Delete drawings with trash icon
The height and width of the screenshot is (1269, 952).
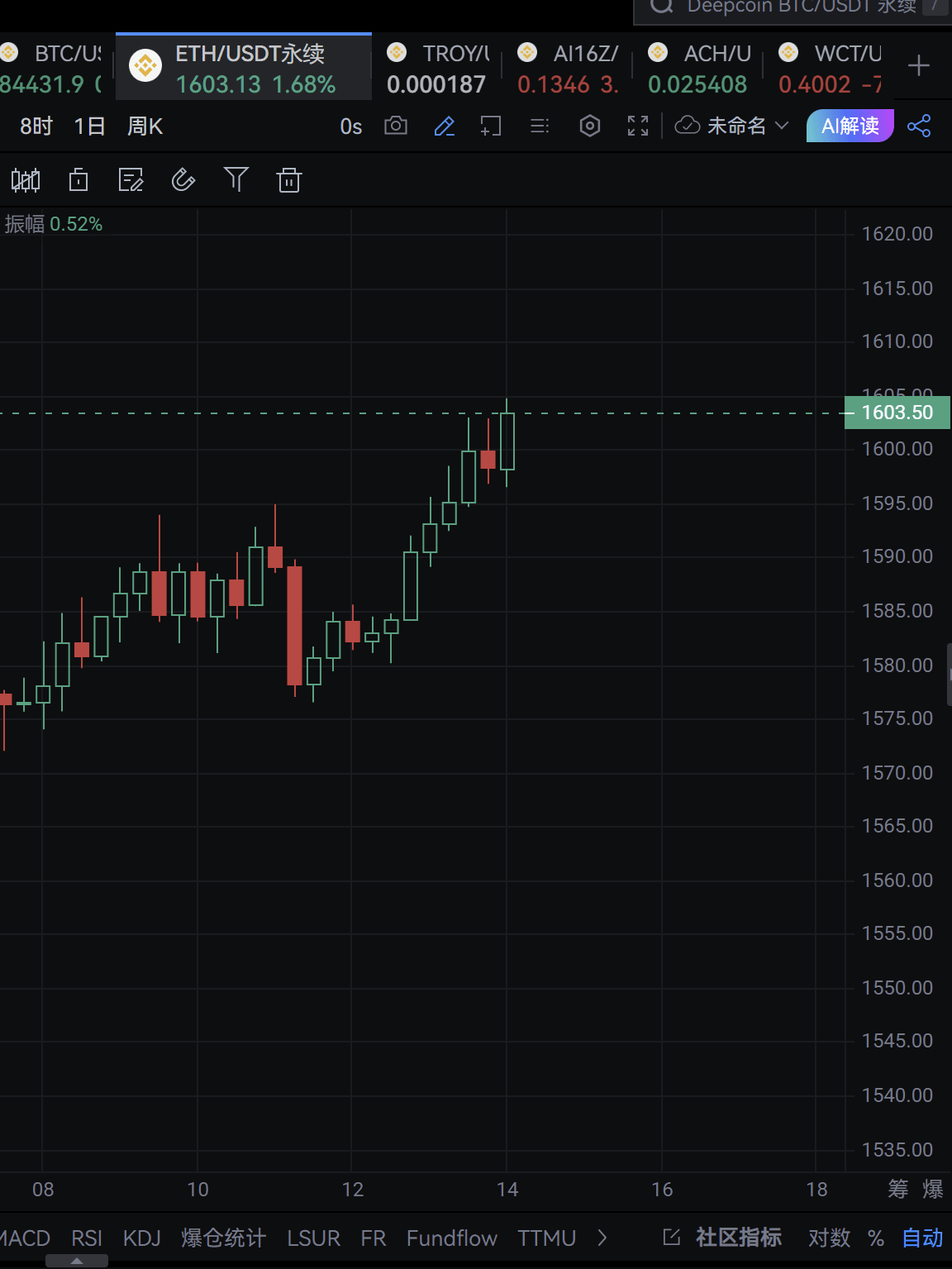[289, 179]
